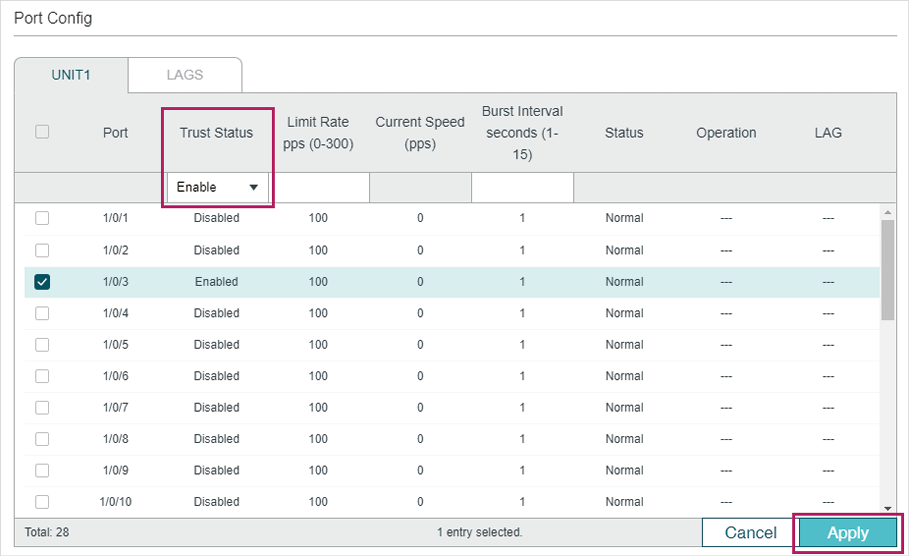
Task: Check the box for port 1/0/5
Action: coord(42,344)
